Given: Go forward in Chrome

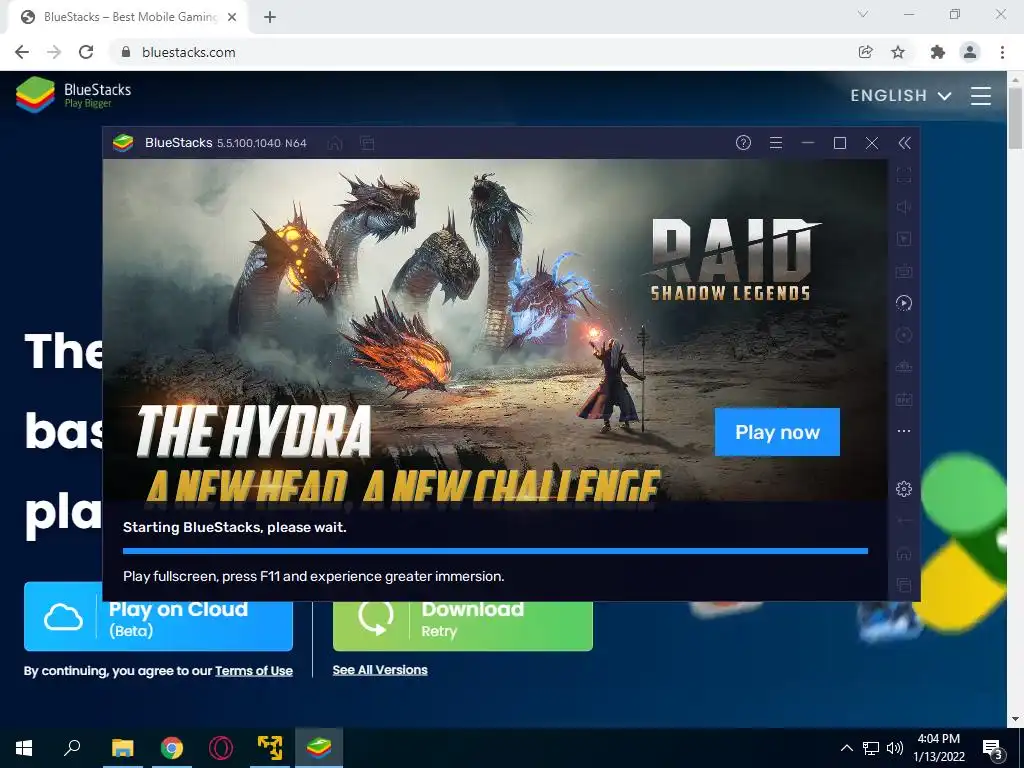Looking at the screenshot, I should click(x=54, y=52).
